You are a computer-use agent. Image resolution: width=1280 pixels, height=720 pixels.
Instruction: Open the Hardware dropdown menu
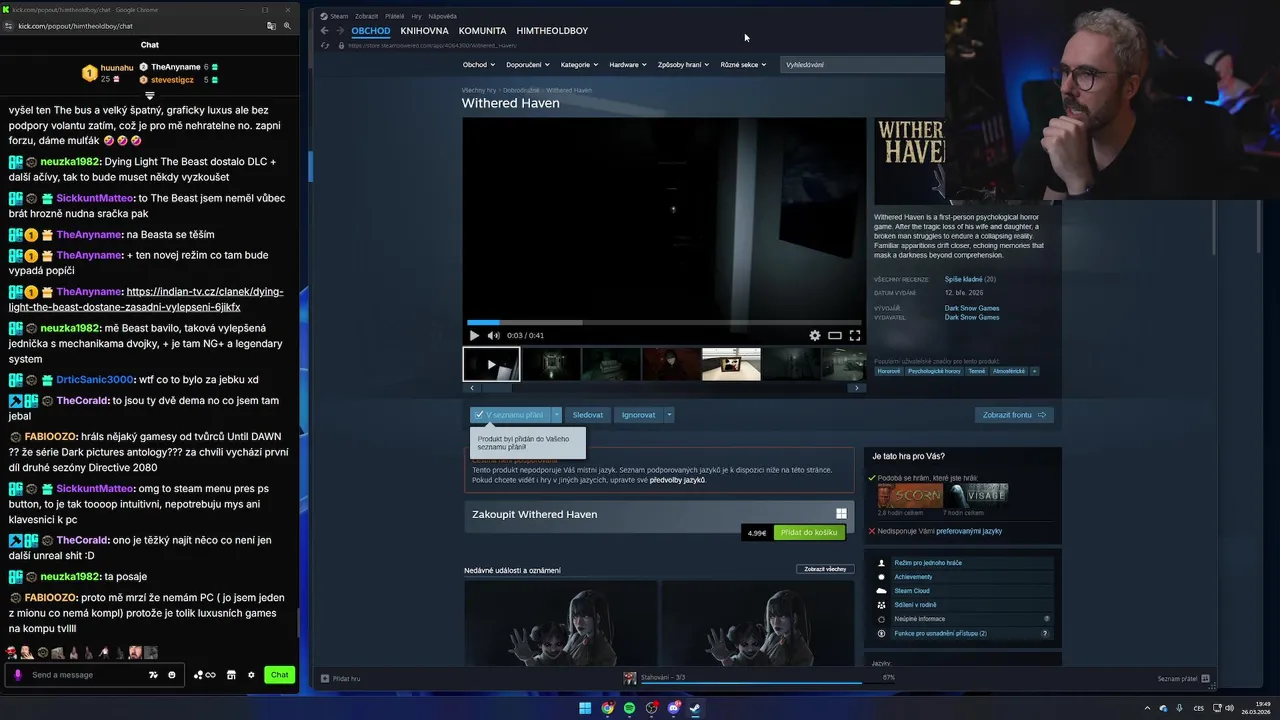tap(628, 65)
